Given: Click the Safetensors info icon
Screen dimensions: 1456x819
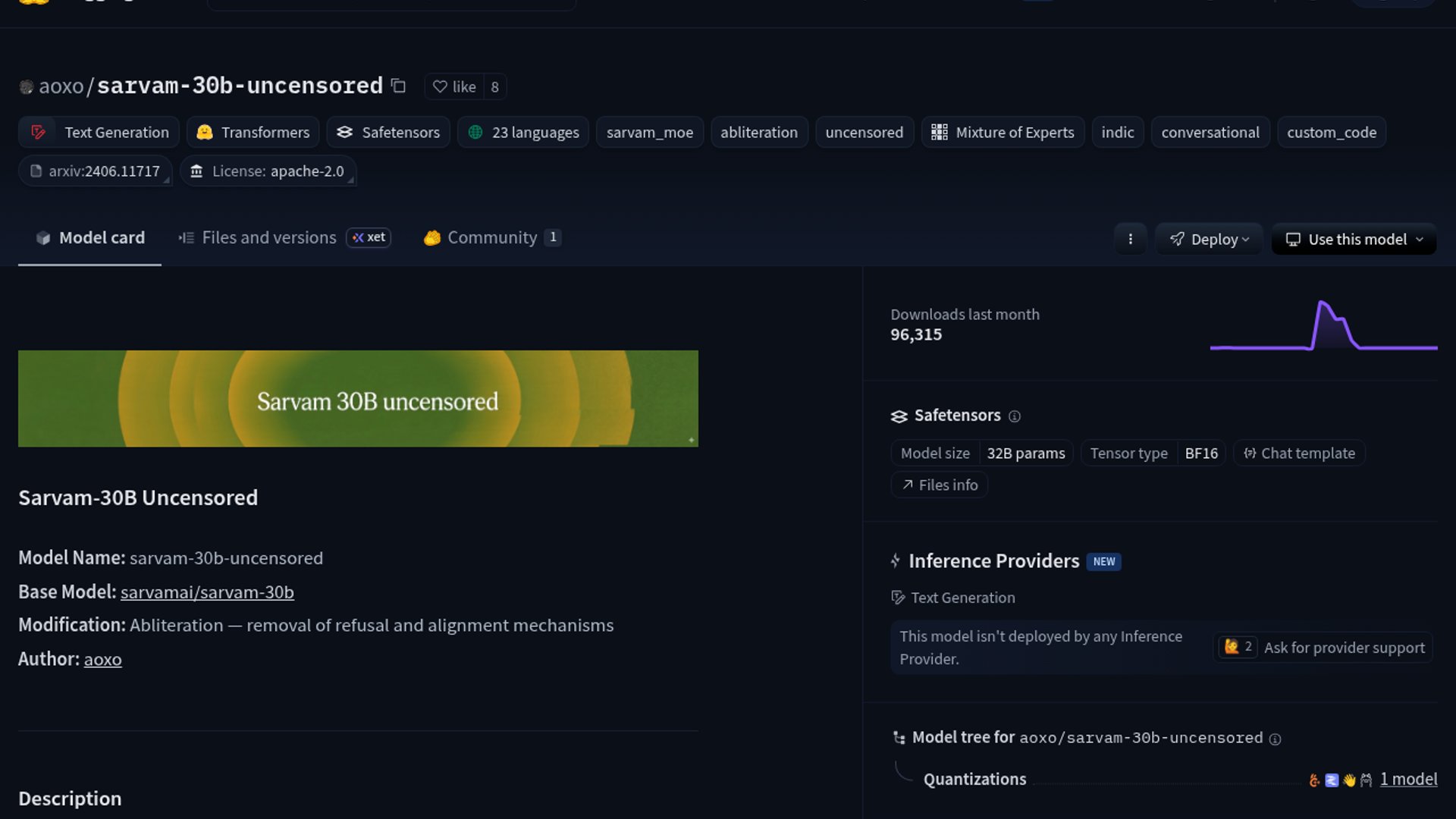Looking at the screenshot, I should [x=1015, y=416].
